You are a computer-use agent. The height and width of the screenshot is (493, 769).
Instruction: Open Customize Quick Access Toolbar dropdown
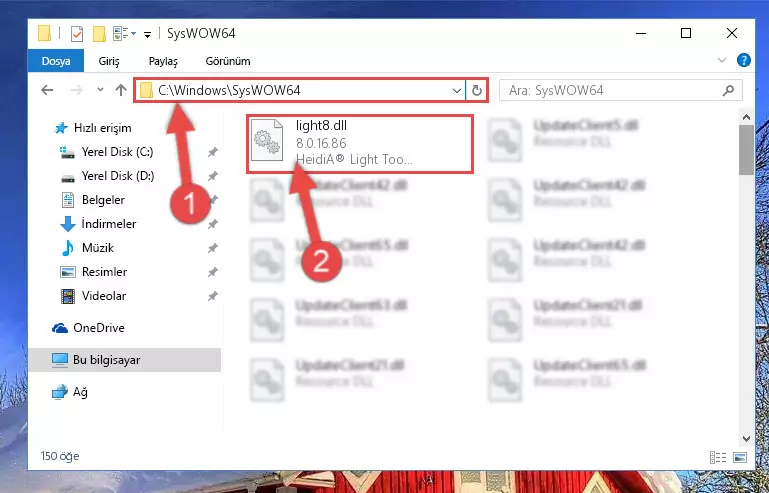(147, 34)
